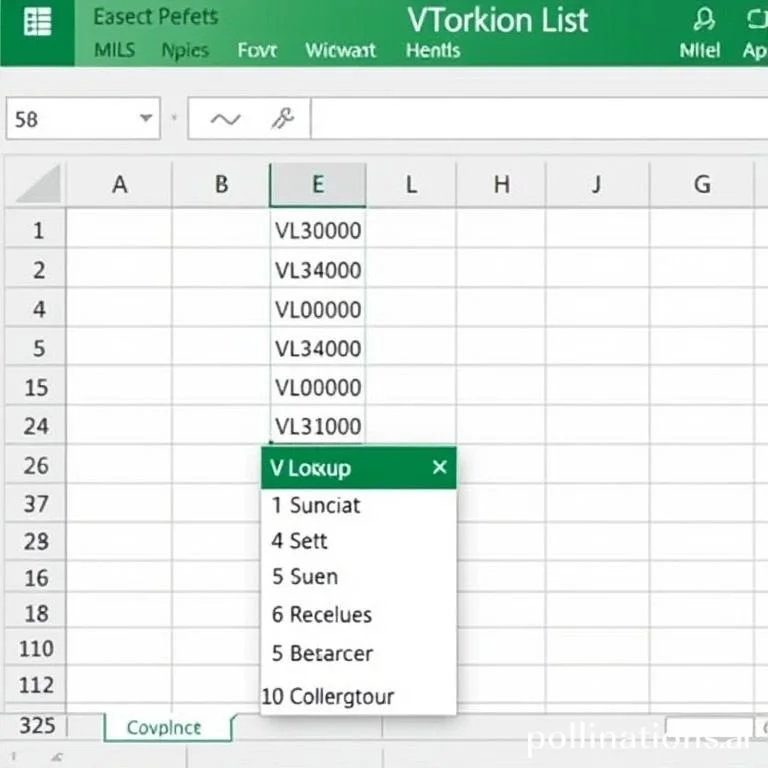Select column H header
Viewport: 768px width, 768px height.
[x=501, y=185]
